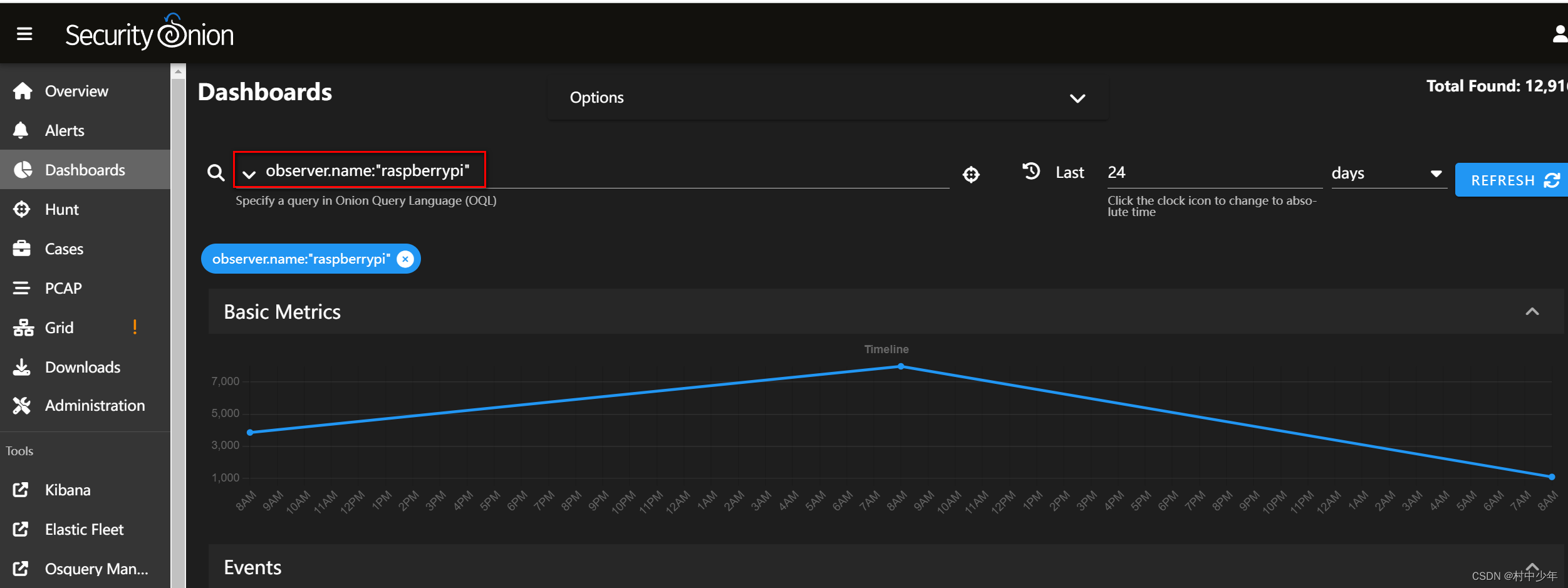Click the first timeline data point
1568x588 pixels.
coord(250,432)
